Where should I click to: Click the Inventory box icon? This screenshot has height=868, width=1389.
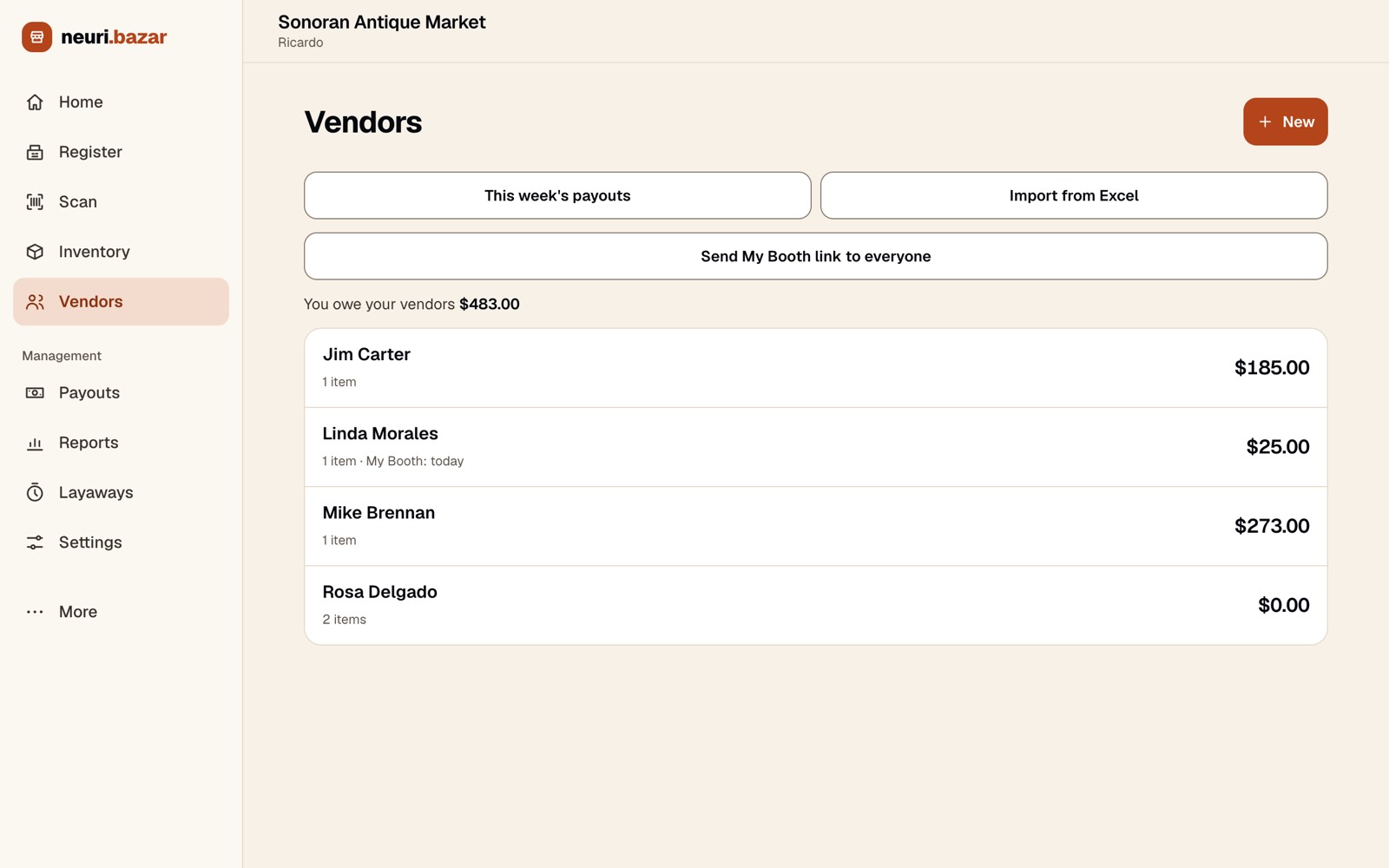pos(35,252)
